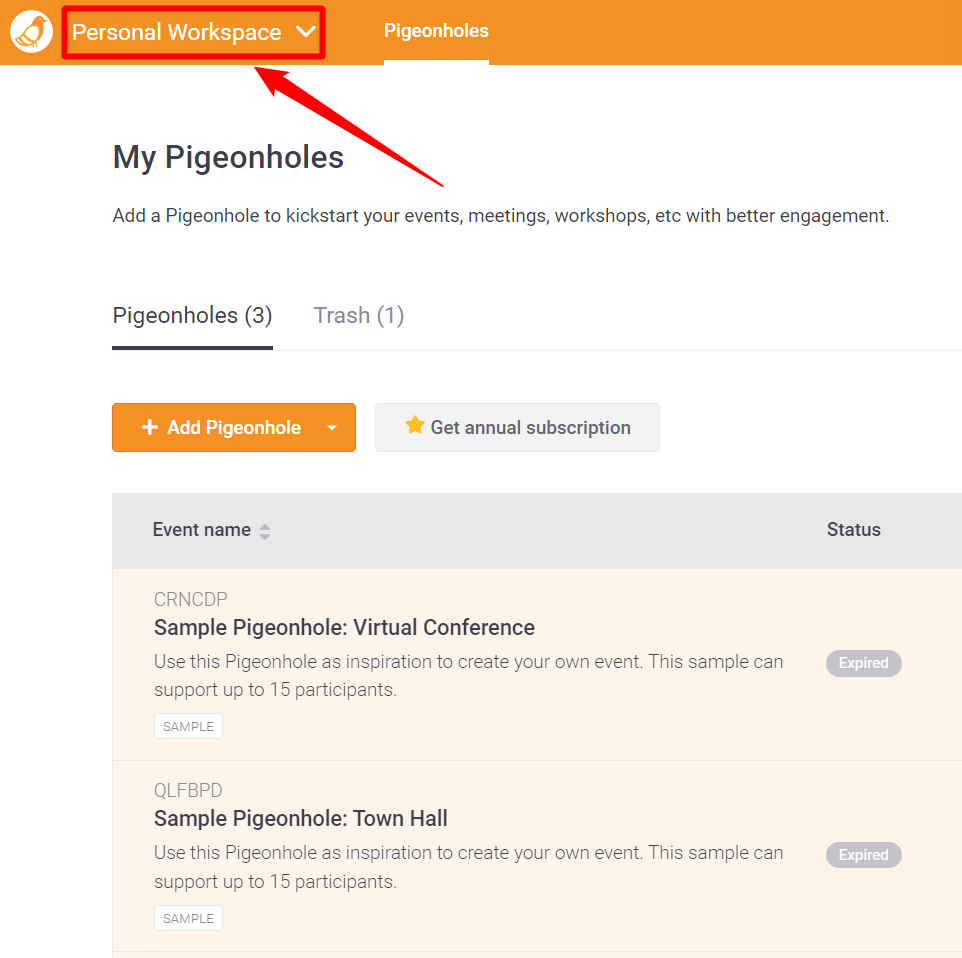962x958 pixels.
Task: Click the Expired badge for Virtual Conference
Action: coord(863,663)
